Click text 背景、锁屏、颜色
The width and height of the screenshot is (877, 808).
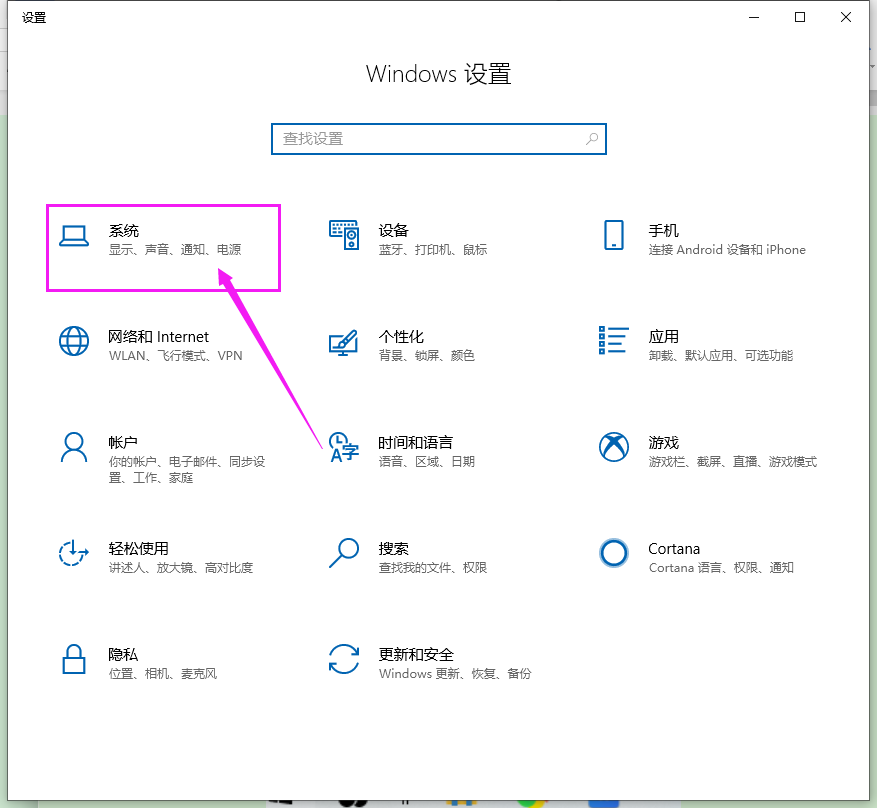427,356
